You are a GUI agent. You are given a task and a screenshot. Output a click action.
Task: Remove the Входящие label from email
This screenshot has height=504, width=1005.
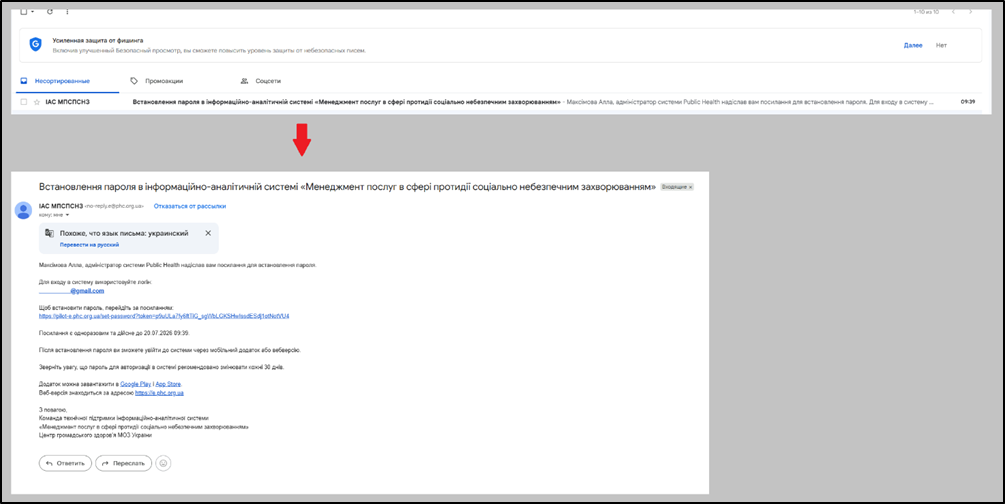tap(690, 187)
